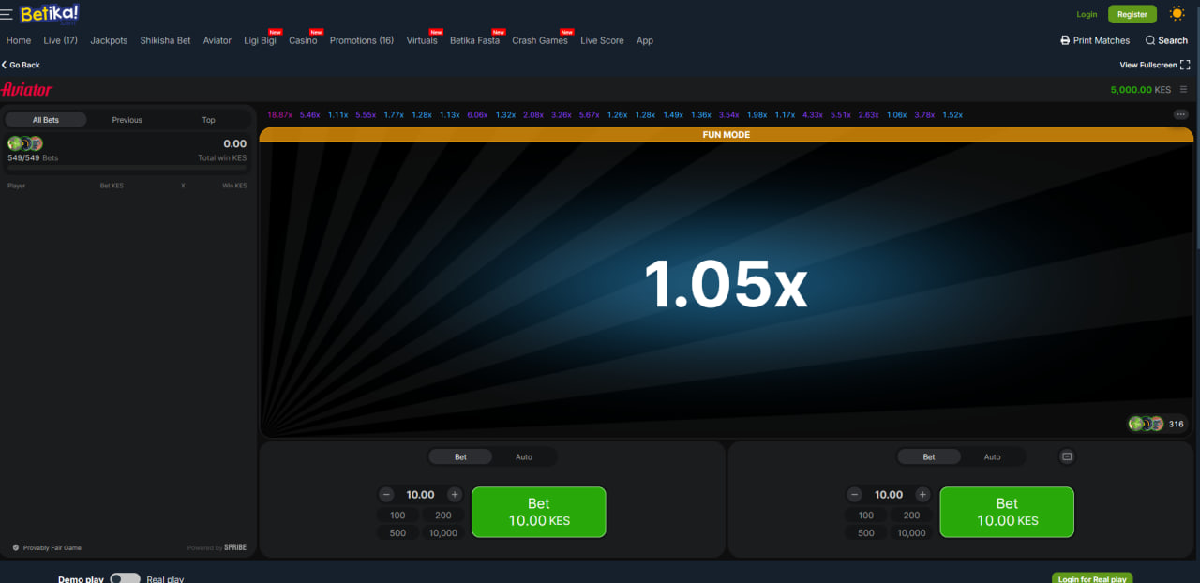Increase second bet amount with plus
This screenshot has height=583, width=1200.
click(x=922, y=494)
